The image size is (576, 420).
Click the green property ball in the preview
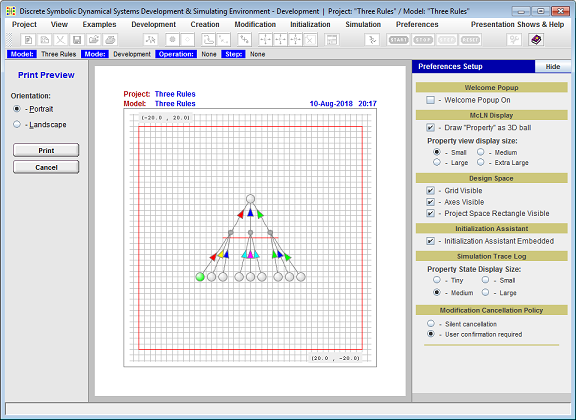click(x=200, y=277)
